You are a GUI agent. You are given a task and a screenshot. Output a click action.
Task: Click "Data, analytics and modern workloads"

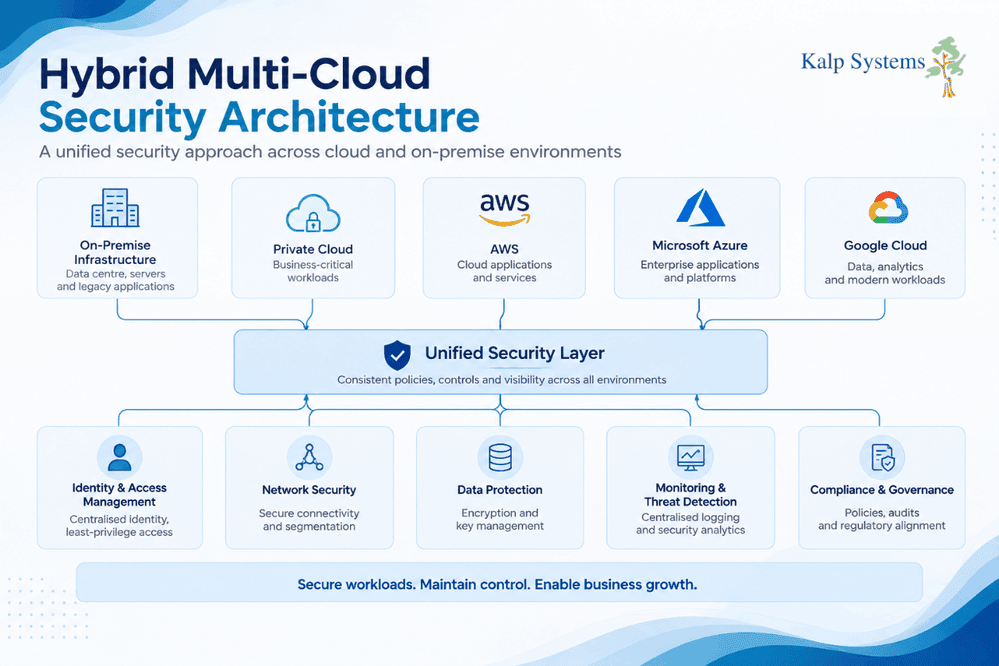(885, 273)
